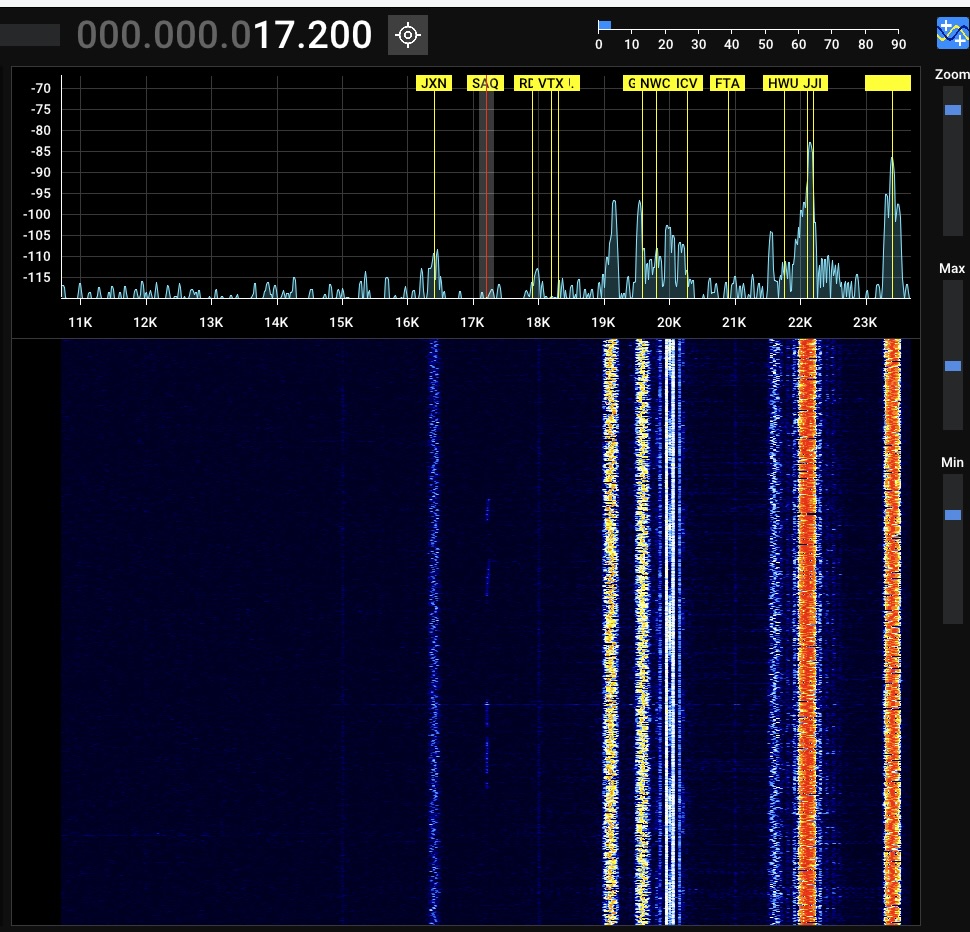Adjust the Max level slider handle

coord(953,366)
